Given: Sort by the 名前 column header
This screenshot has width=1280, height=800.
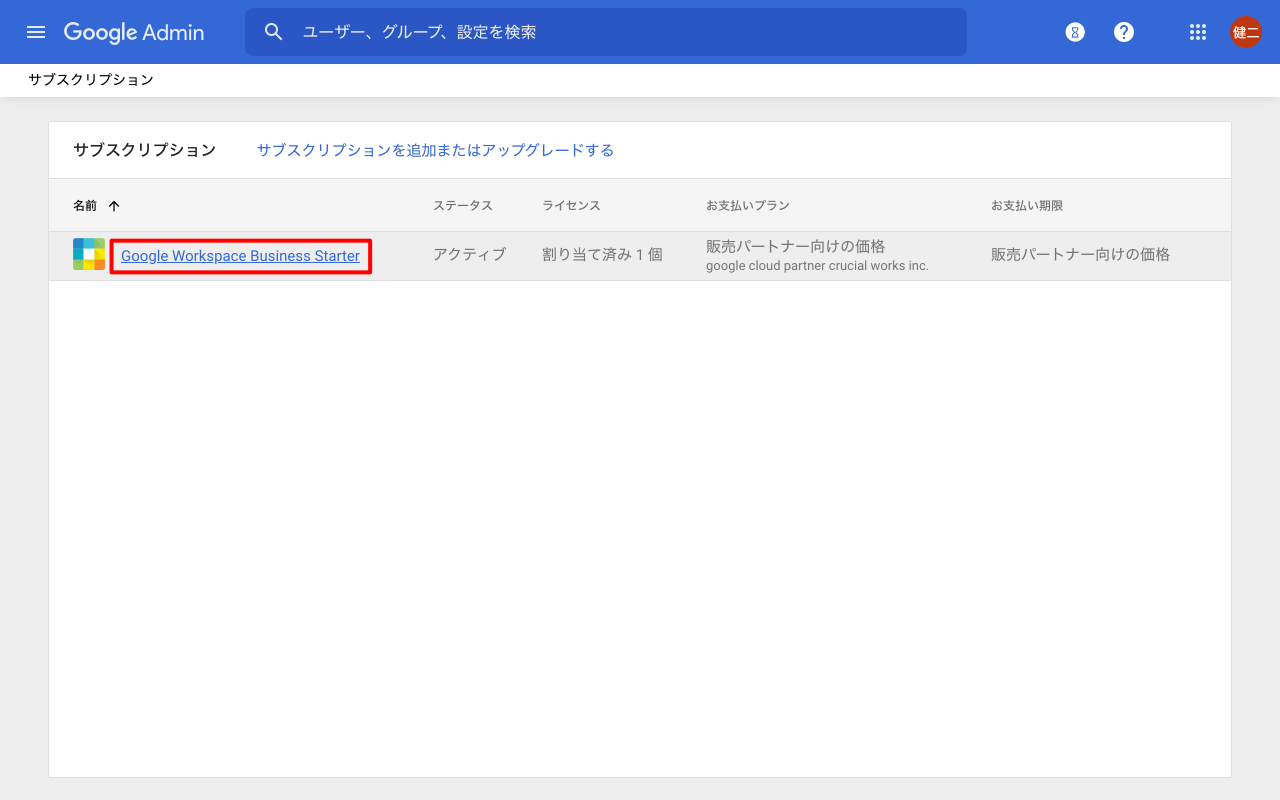Looking at the screenshot, I should coord(85,205).
